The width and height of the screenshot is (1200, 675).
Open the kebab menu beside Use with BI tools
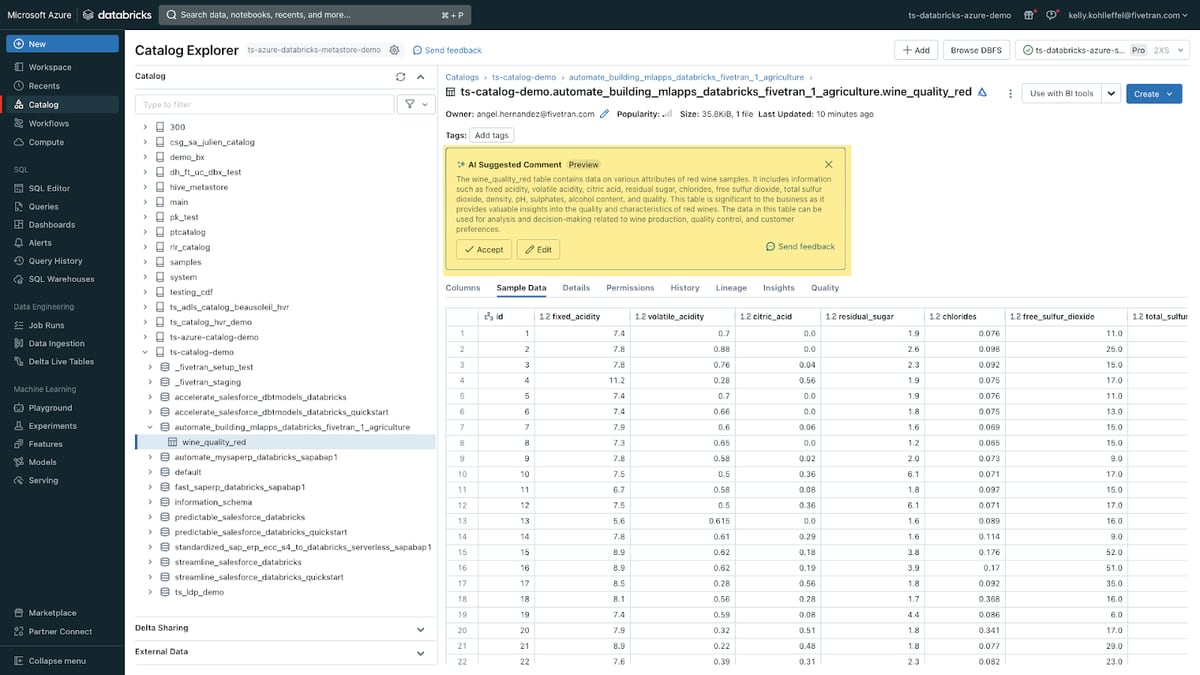[1010, 93]
